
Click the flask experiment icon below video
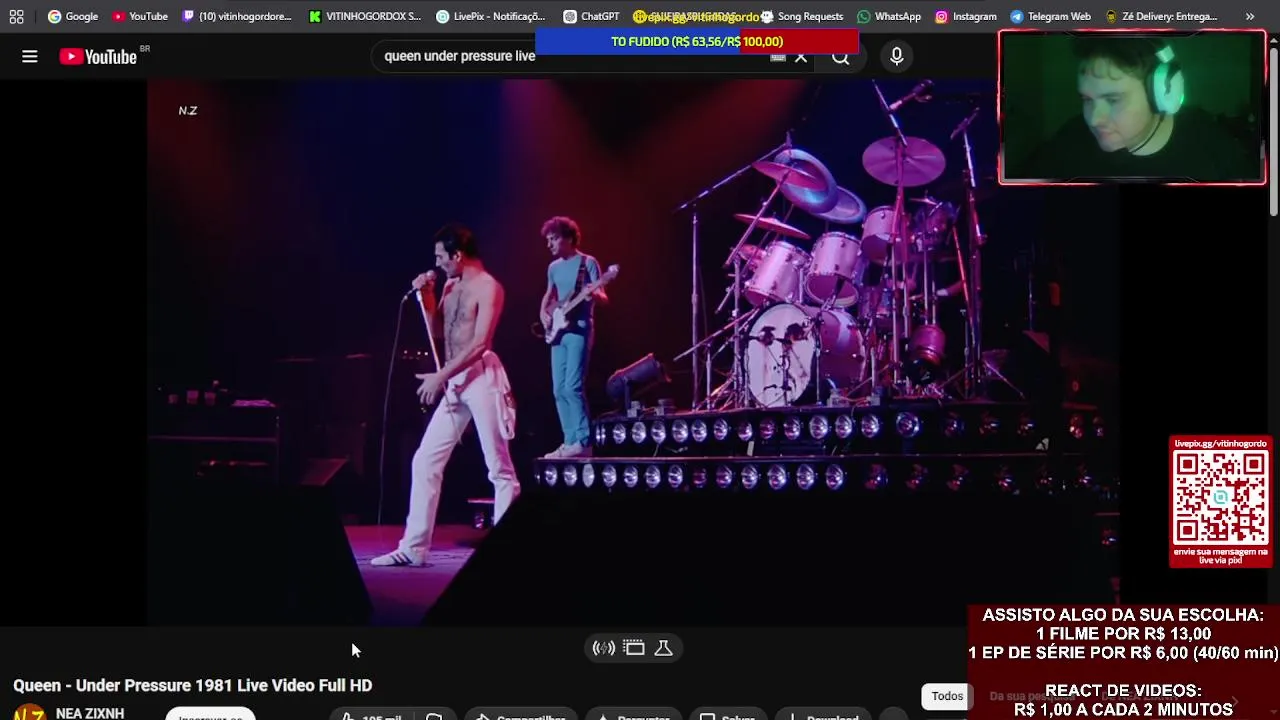663,648
